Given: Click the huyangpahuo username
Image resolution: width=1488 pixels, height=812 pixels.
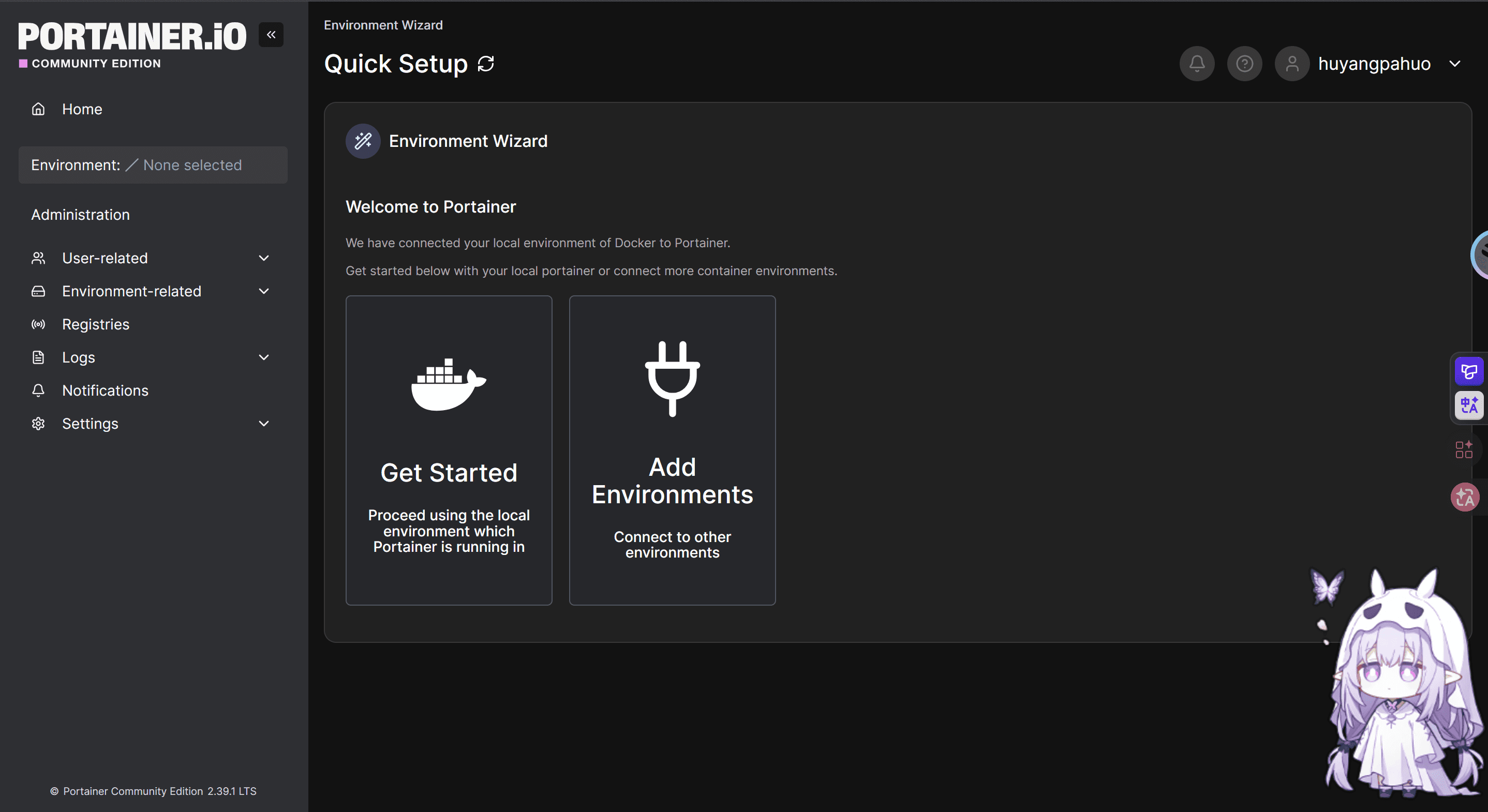Looking at the screenshot, I should (x=1374, y=64).
